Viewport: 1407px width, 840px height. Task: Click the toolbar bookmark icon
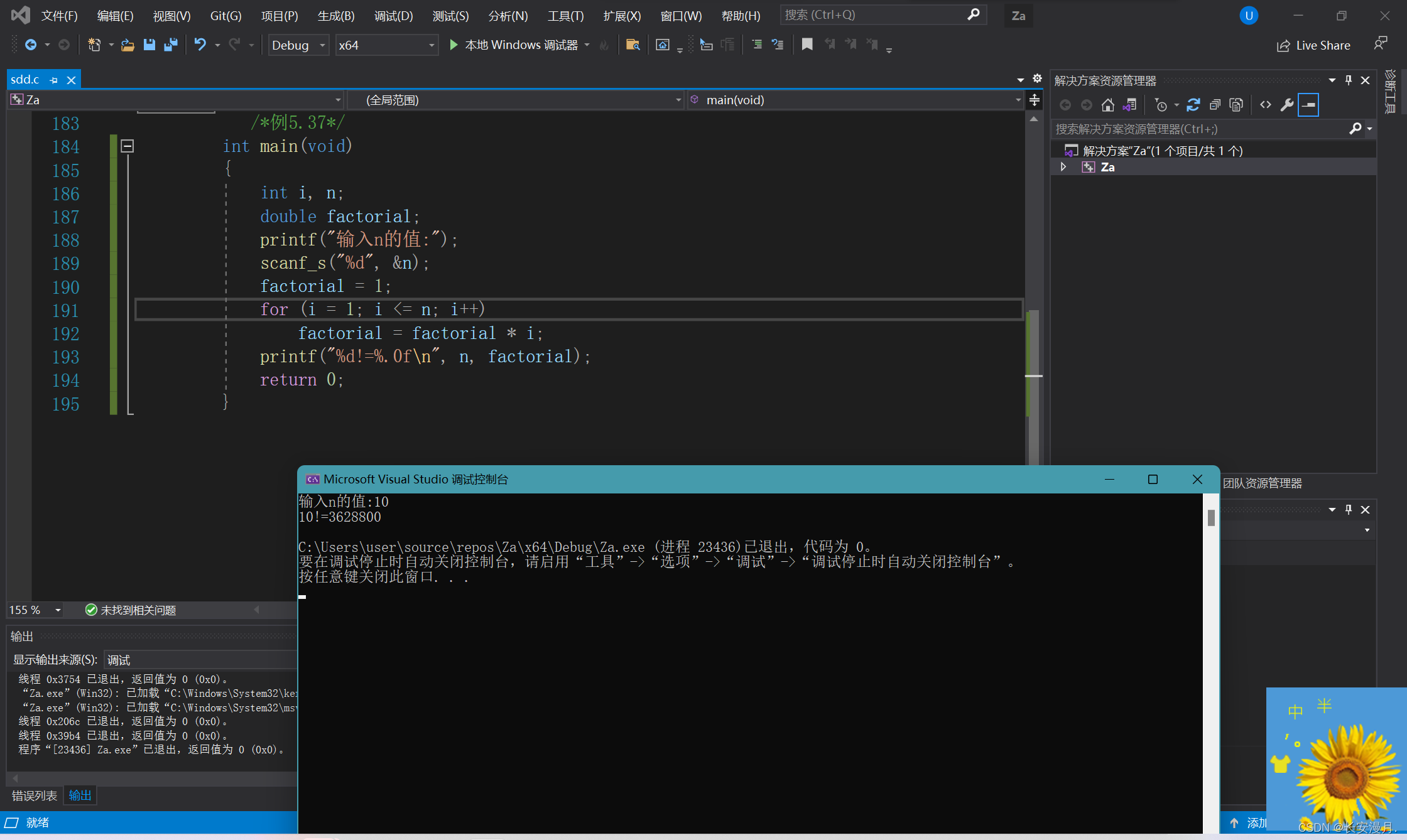807,45
